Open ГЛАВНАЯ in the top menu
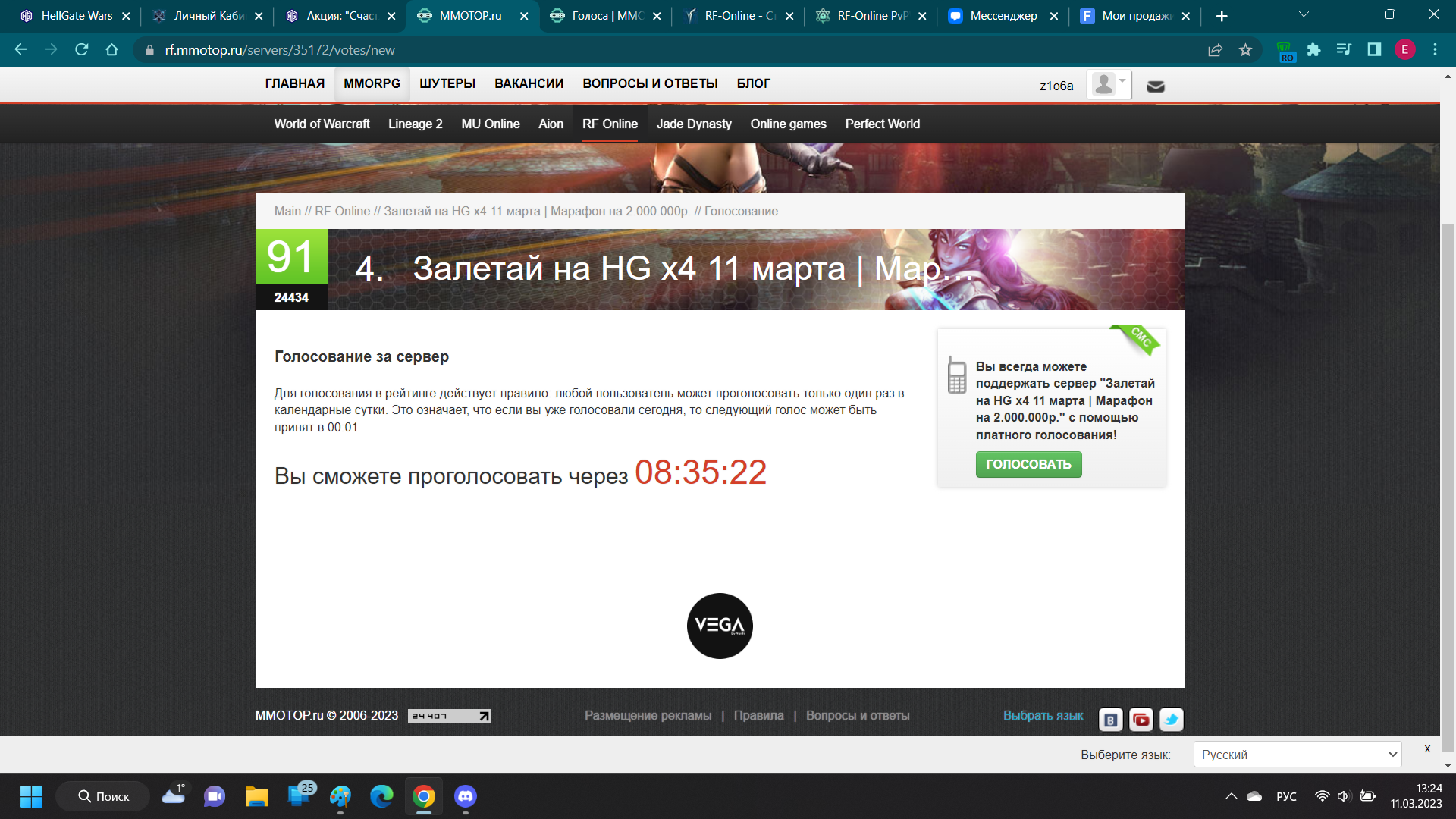 click(x=294, y=83)
